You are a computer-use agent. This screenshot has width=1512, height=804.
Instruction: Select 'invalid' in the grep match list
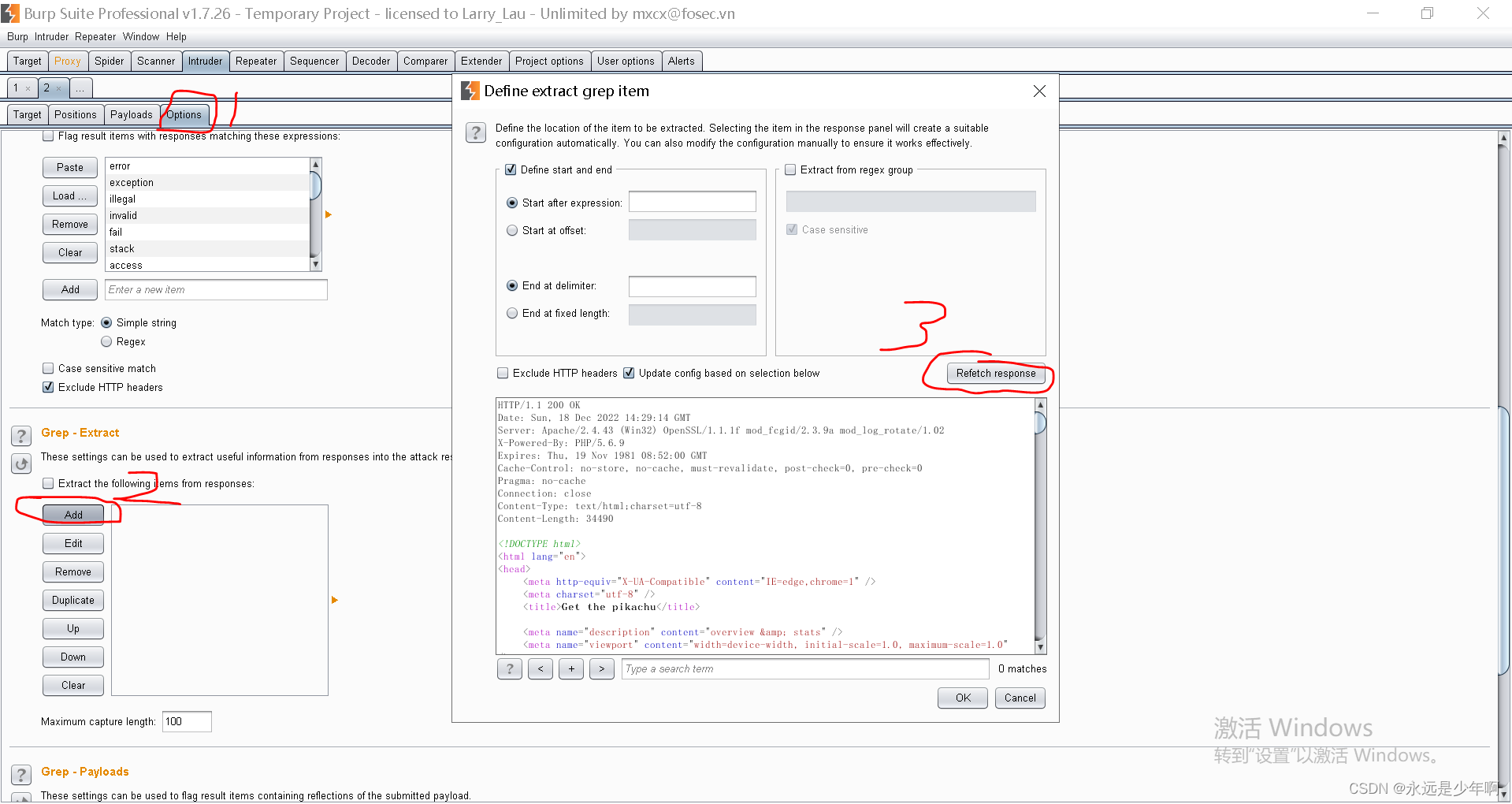coord(208,215)
